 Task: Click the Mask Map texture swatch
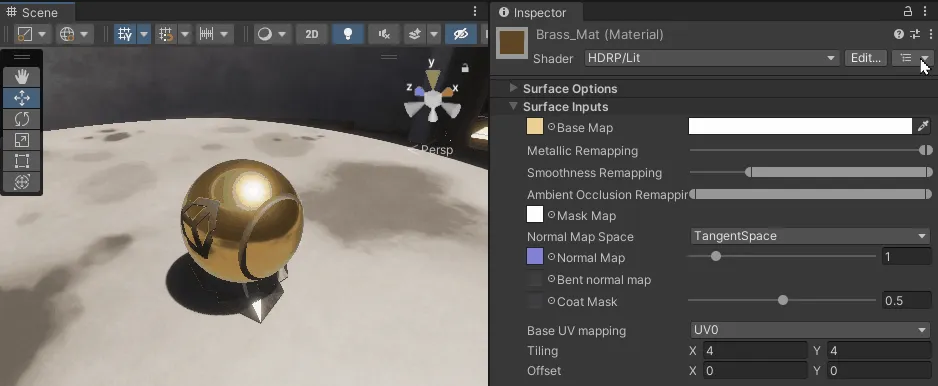[x=535, y=214]
